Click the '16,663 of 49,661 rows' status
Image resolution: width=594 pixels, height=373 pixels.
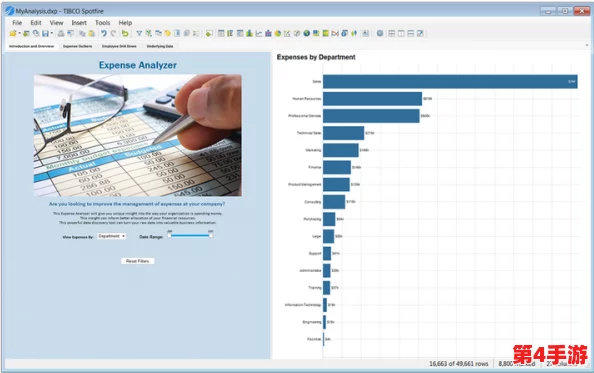[458, 364]
